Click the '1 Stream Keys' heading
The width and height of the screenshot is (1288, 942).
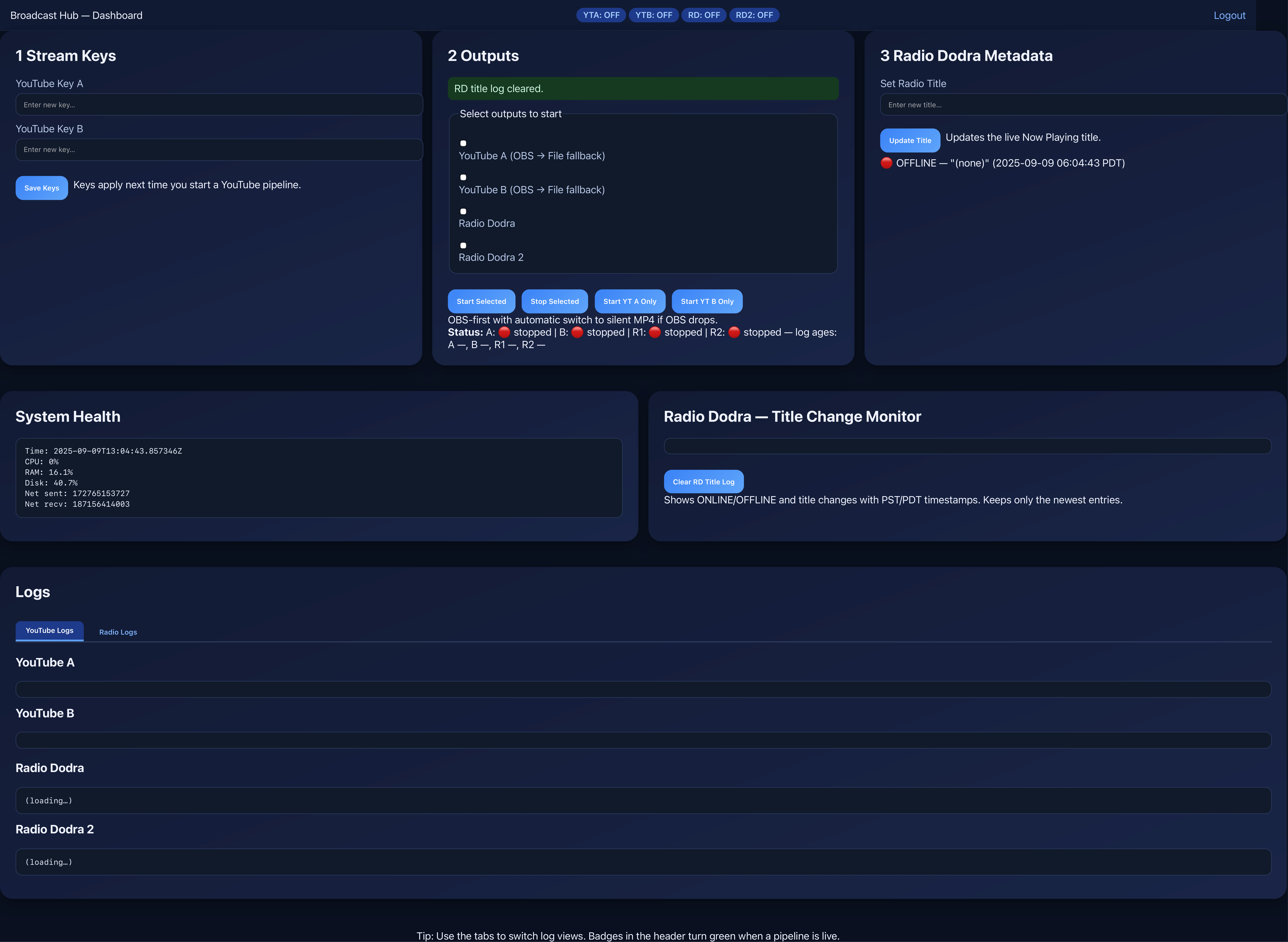click(66, 56)
